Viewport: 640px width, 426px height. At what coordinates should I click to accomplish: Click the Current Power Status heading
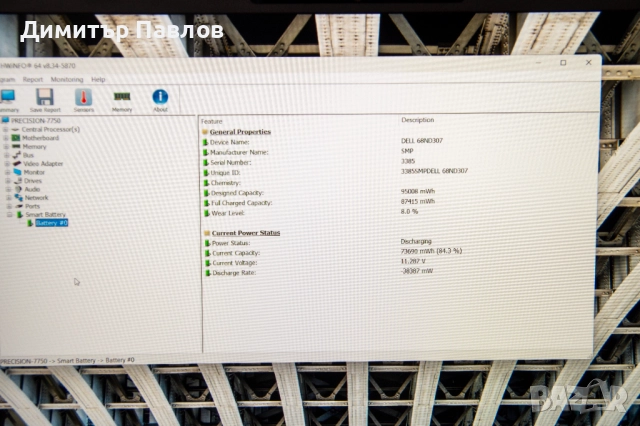pos(246,233)
